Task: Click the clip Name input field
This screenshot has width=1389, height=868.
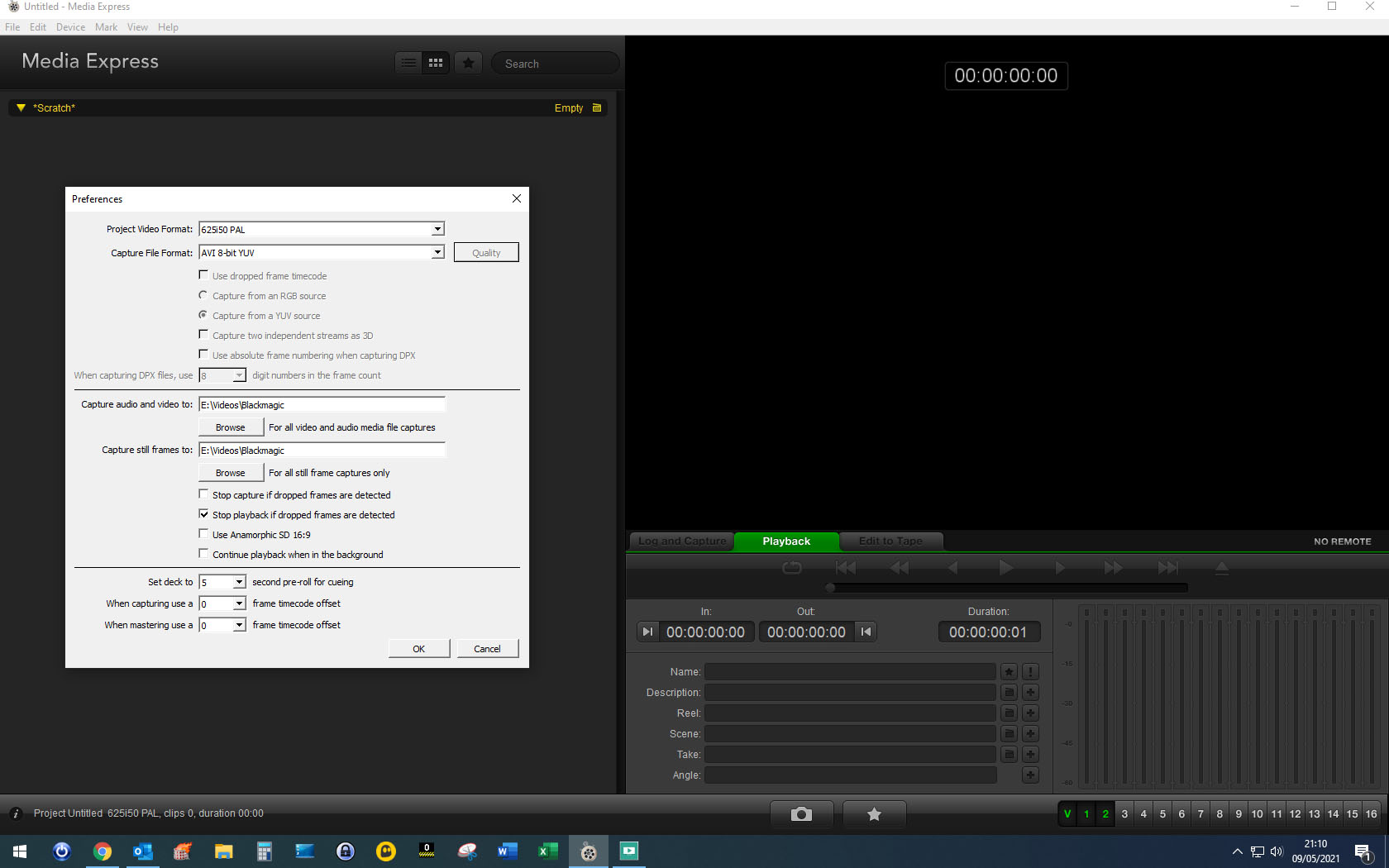Action: 850,672
